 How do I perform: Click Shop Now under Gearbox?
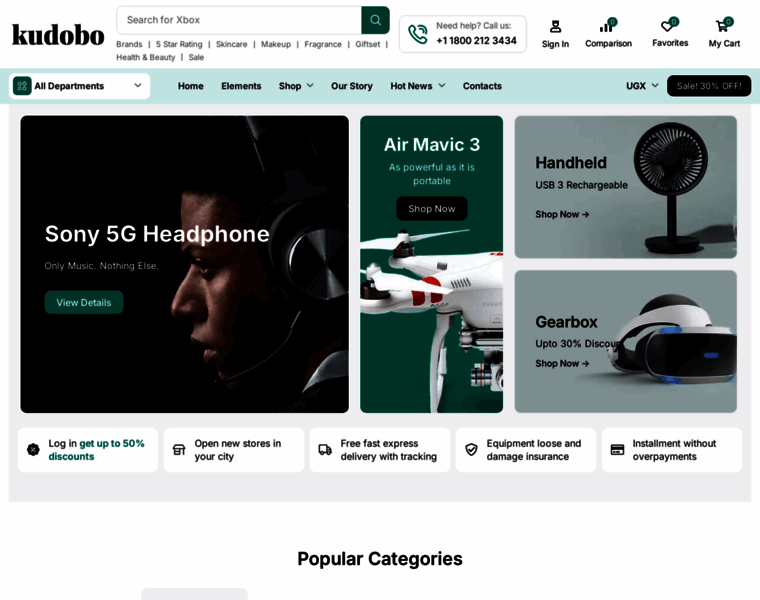(x=562, y=363)
